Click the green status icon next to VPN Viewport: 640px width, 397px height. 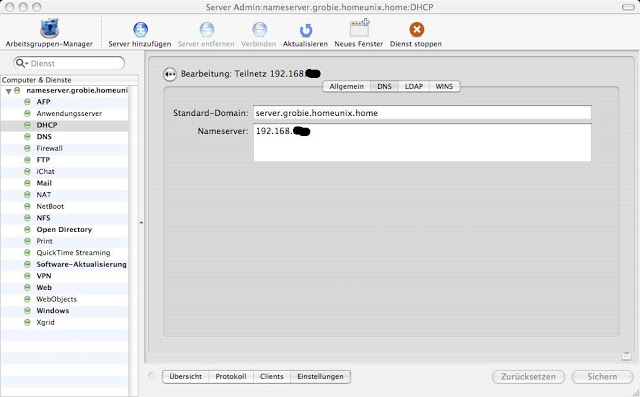tap(27, 276)
